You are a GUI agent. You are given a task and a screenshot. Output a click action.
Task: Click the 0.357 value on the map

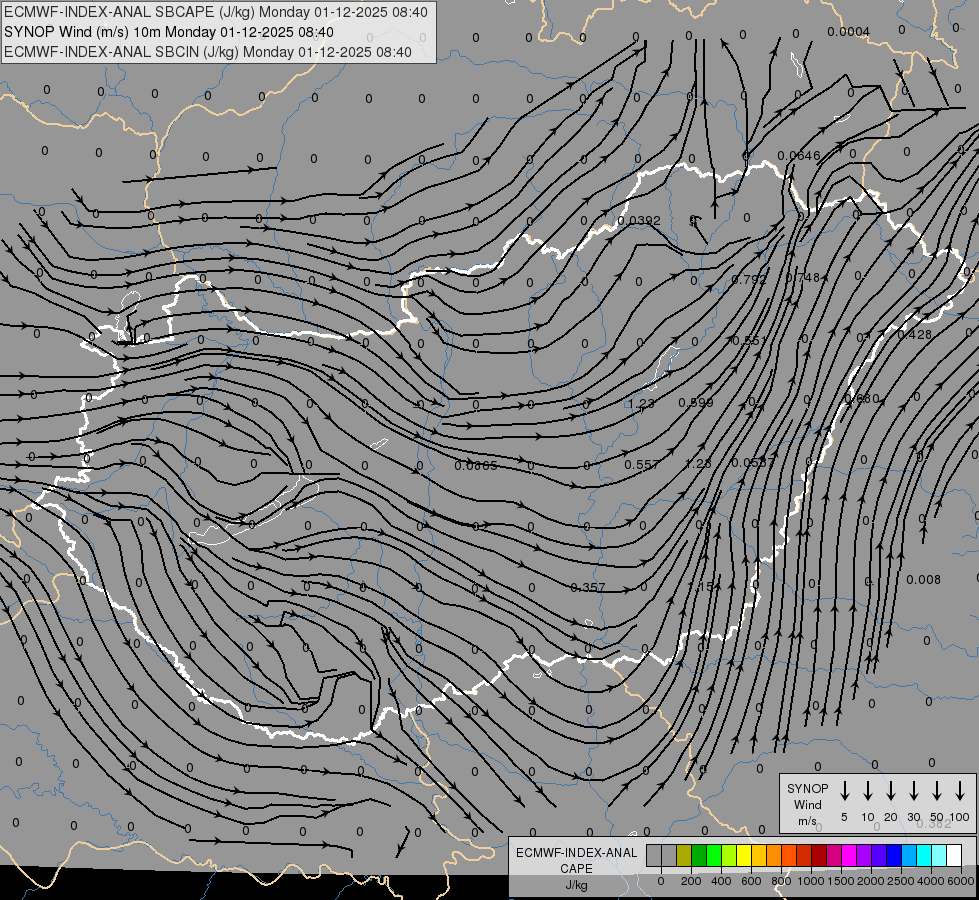point(588,587)
